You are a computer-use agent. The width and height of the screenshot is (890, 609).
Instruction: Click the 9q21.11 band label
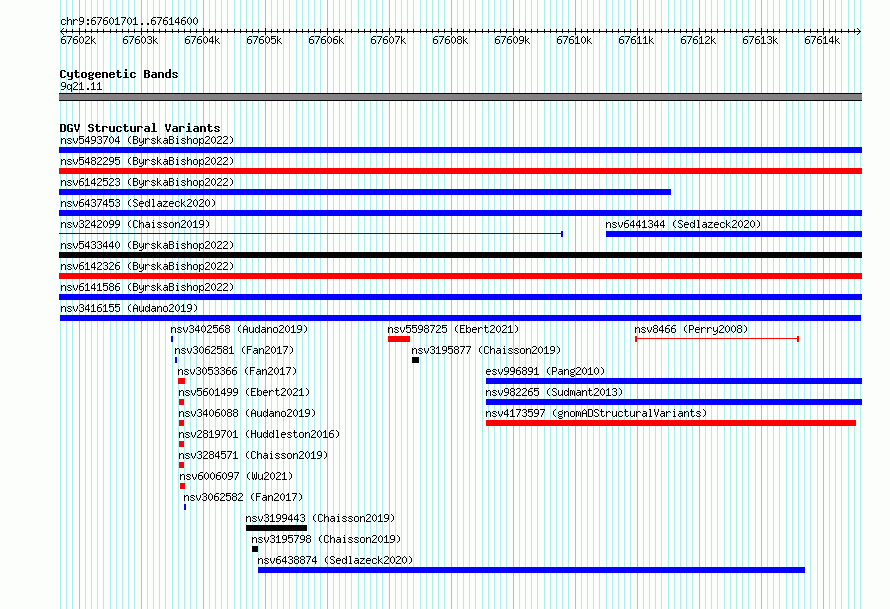click(x=81, y=87)
